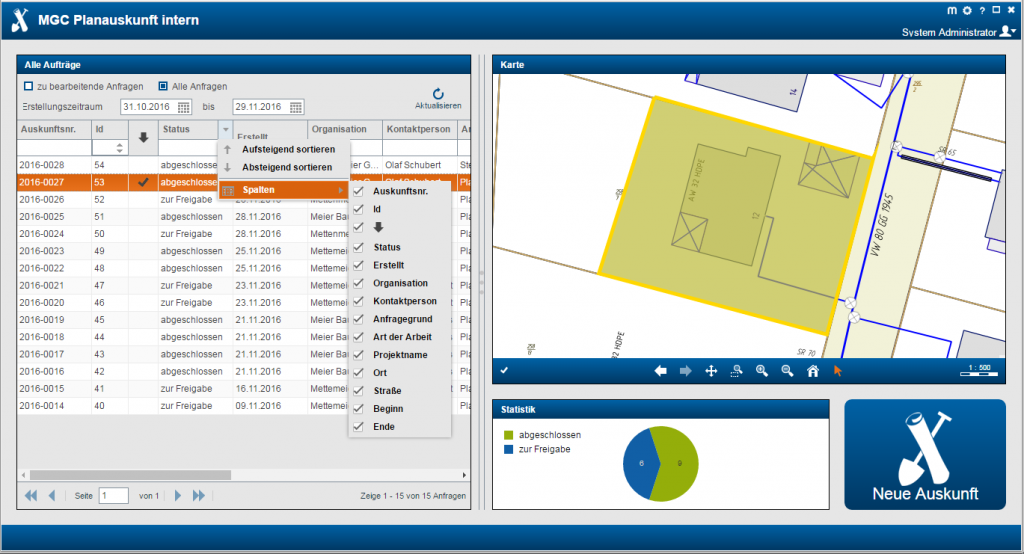1024x554 pixels.
Task: Open the System Administrator user dropdown
Action: click(1008, 32)
